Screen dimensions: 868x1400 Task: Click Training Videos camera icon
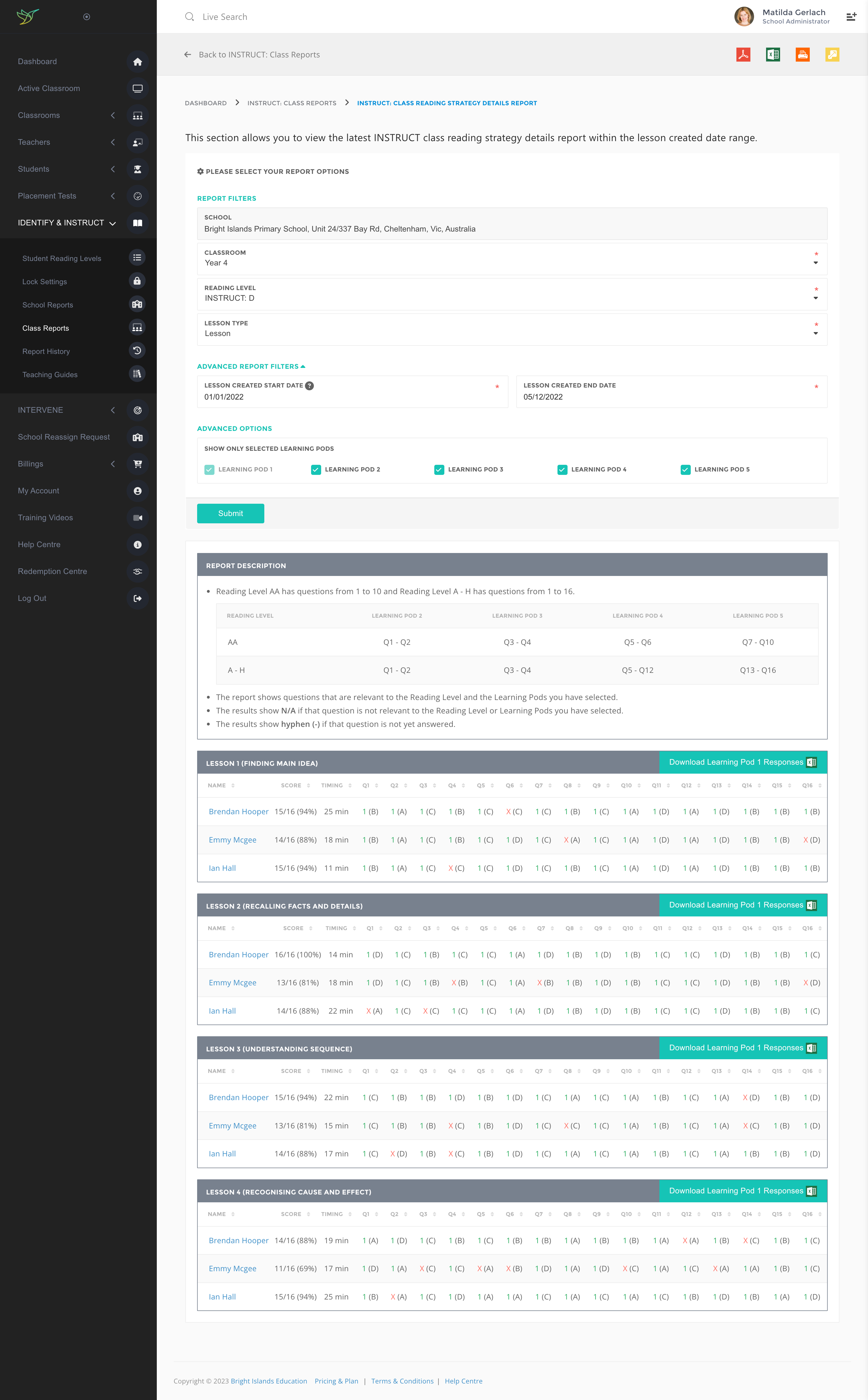click(137, 518)
